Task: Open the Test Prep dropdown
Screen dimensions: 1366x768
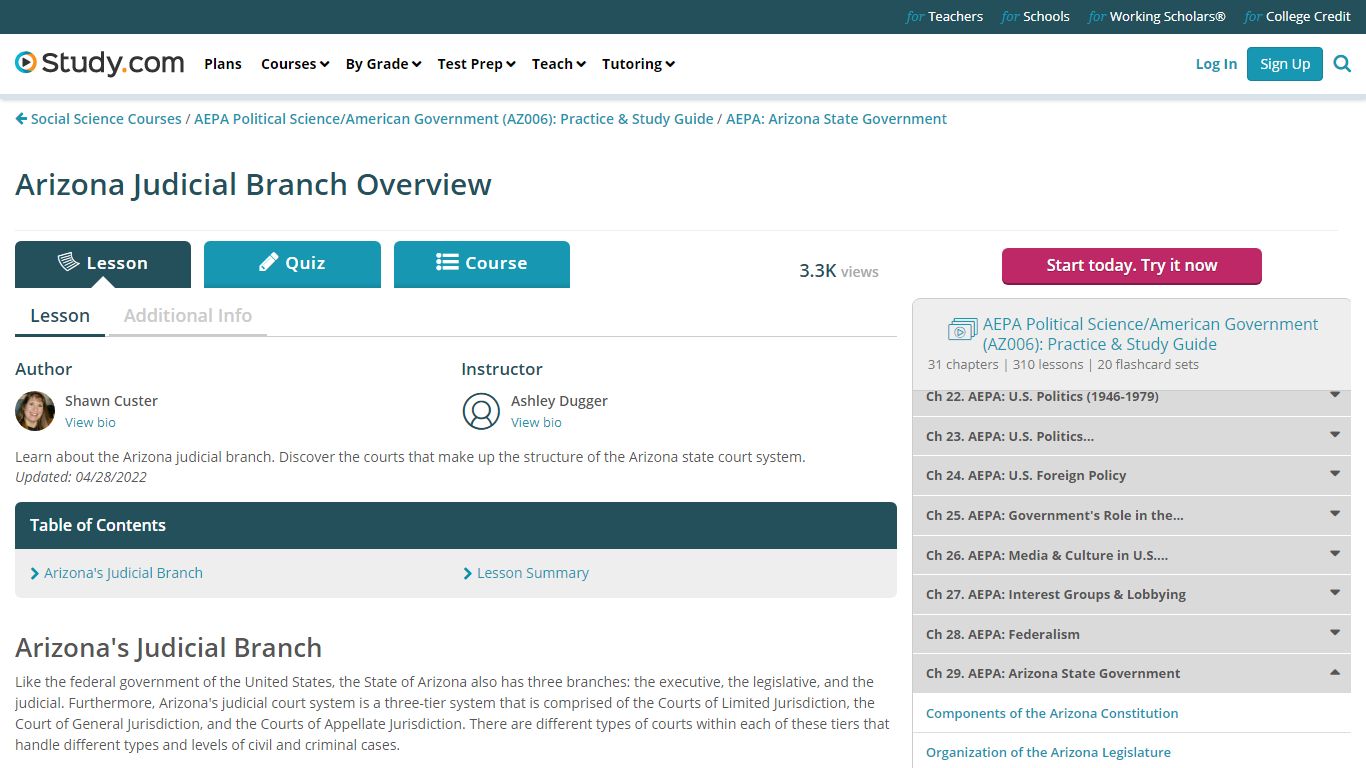Action: click(x=476, y=64)
